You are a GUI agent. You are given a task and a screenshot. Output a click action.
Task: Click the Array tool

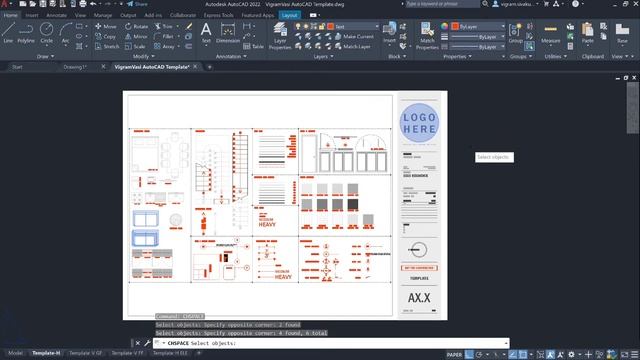pyautogui.click(x=164, y=47)
